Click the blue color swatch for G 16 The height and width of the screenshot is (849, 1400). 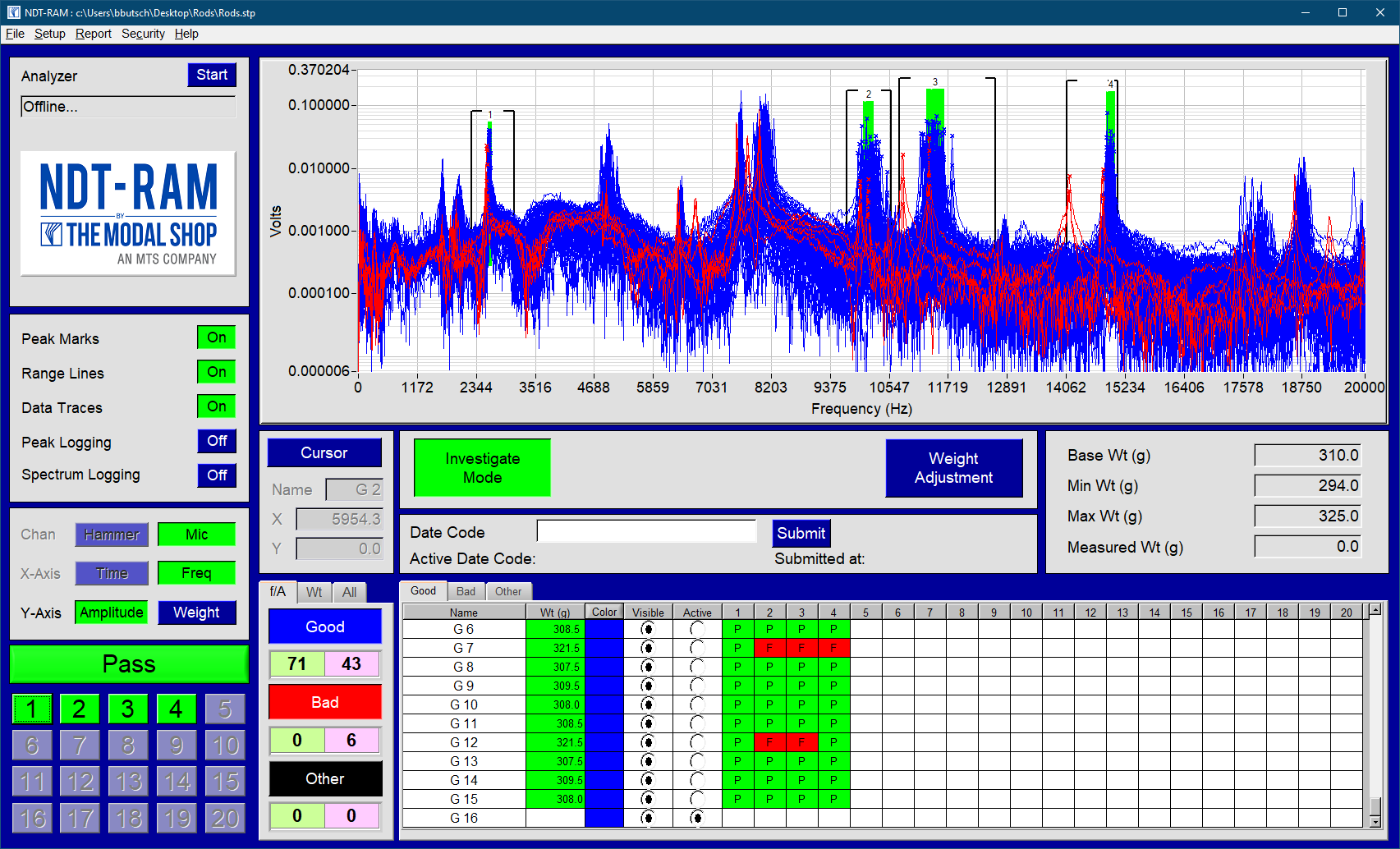(x=604, y=818)
